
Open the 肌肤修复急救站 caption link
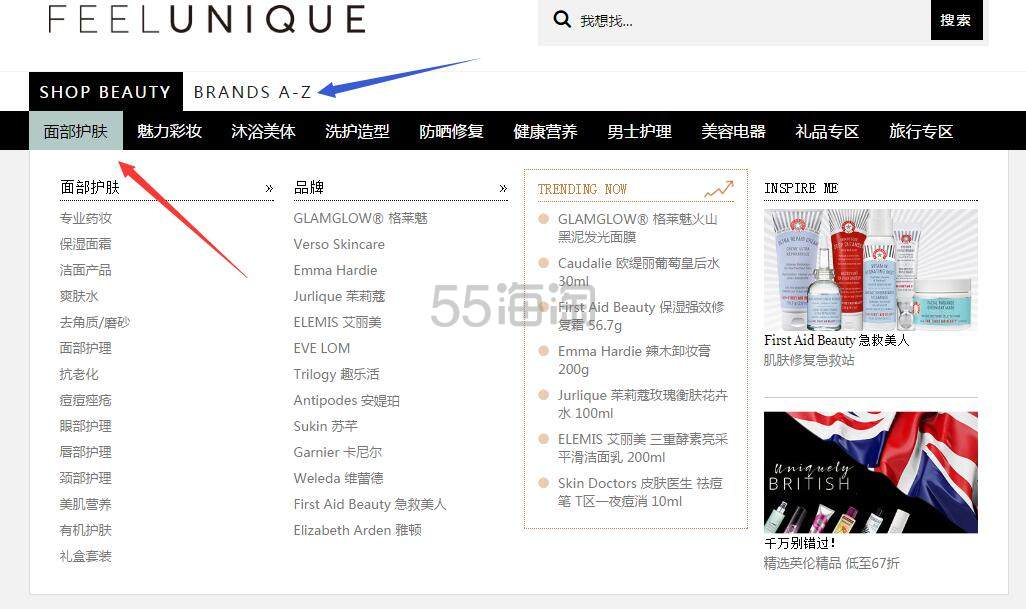[809, 360]
